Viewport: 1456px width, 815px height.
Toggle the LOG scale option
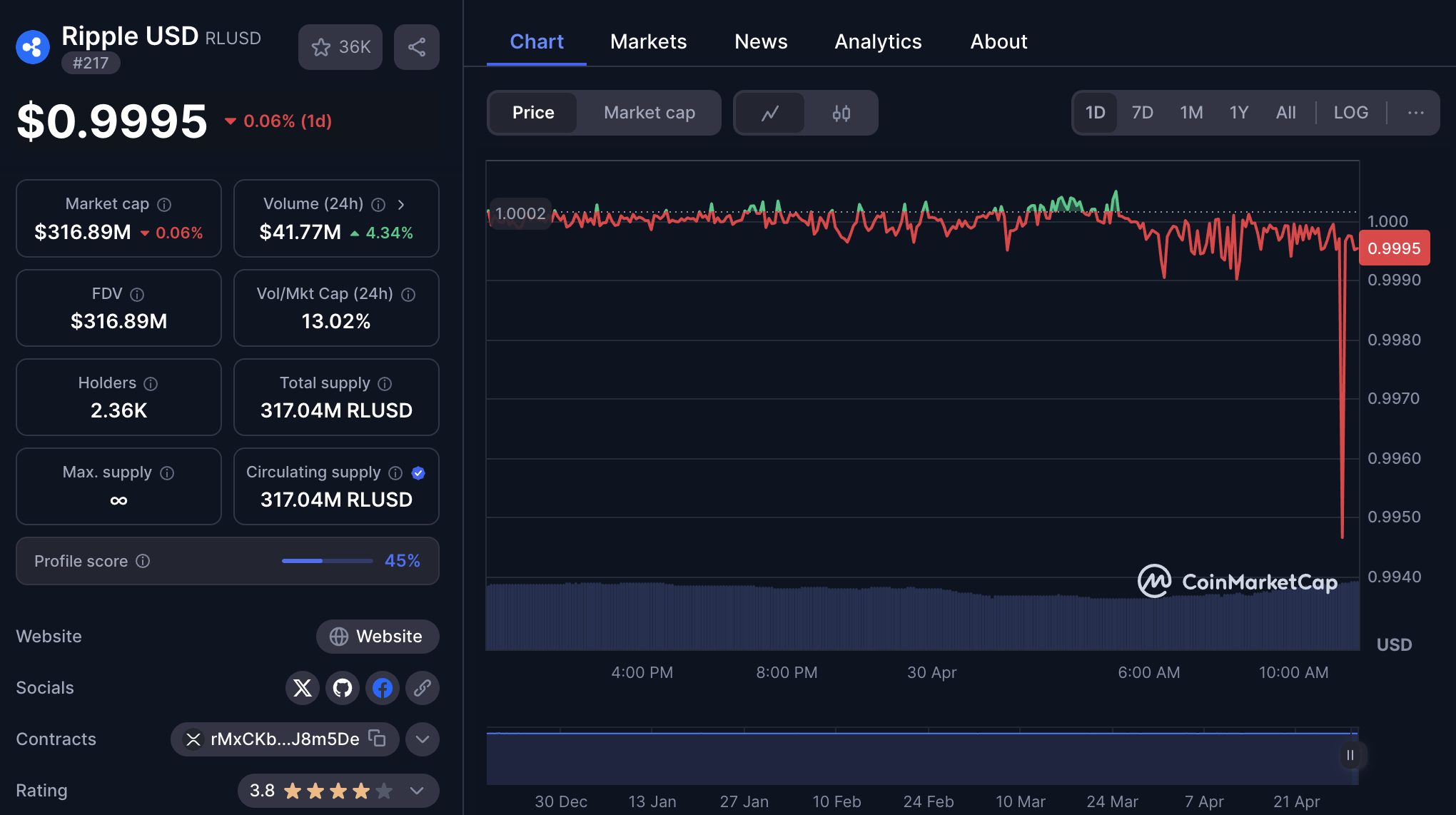pos(1351,113)
